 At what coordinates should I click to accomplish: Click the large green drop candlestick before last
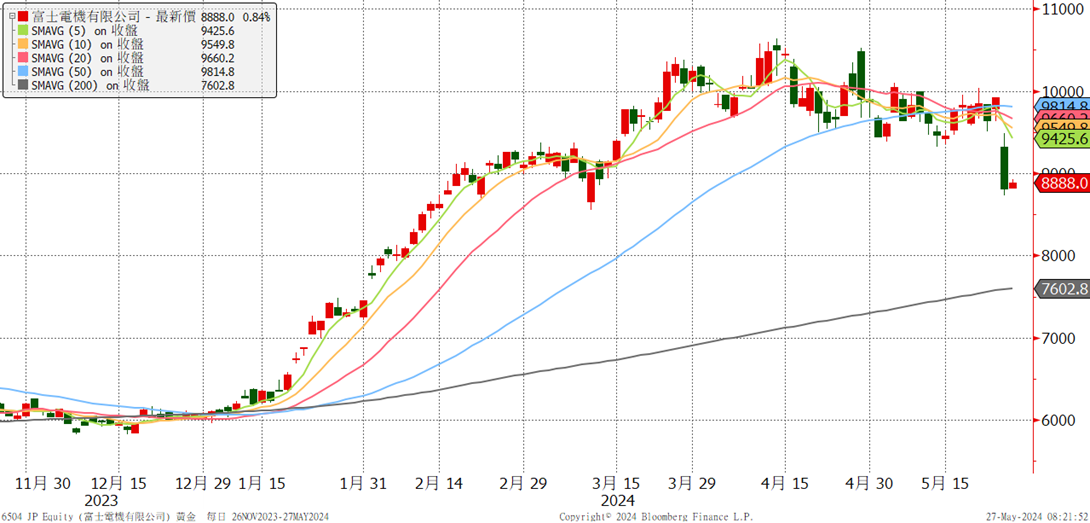click(x=1004, y=167)
